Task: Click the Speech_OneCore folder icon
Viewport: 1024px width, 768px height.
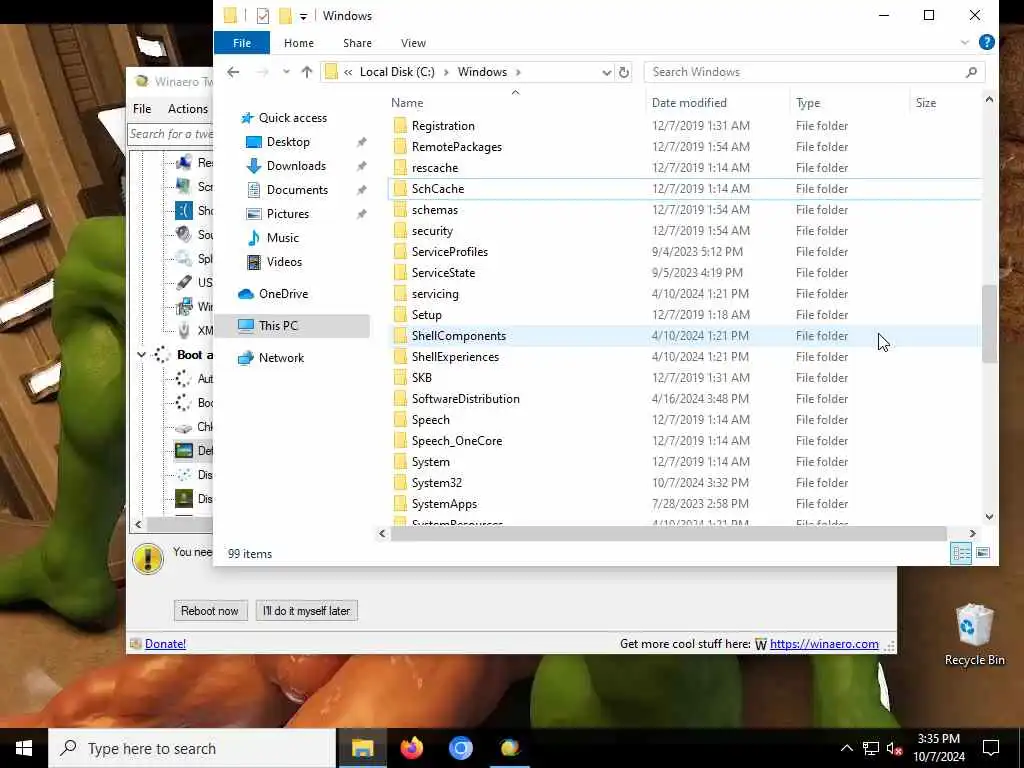Action: (400, 441)
